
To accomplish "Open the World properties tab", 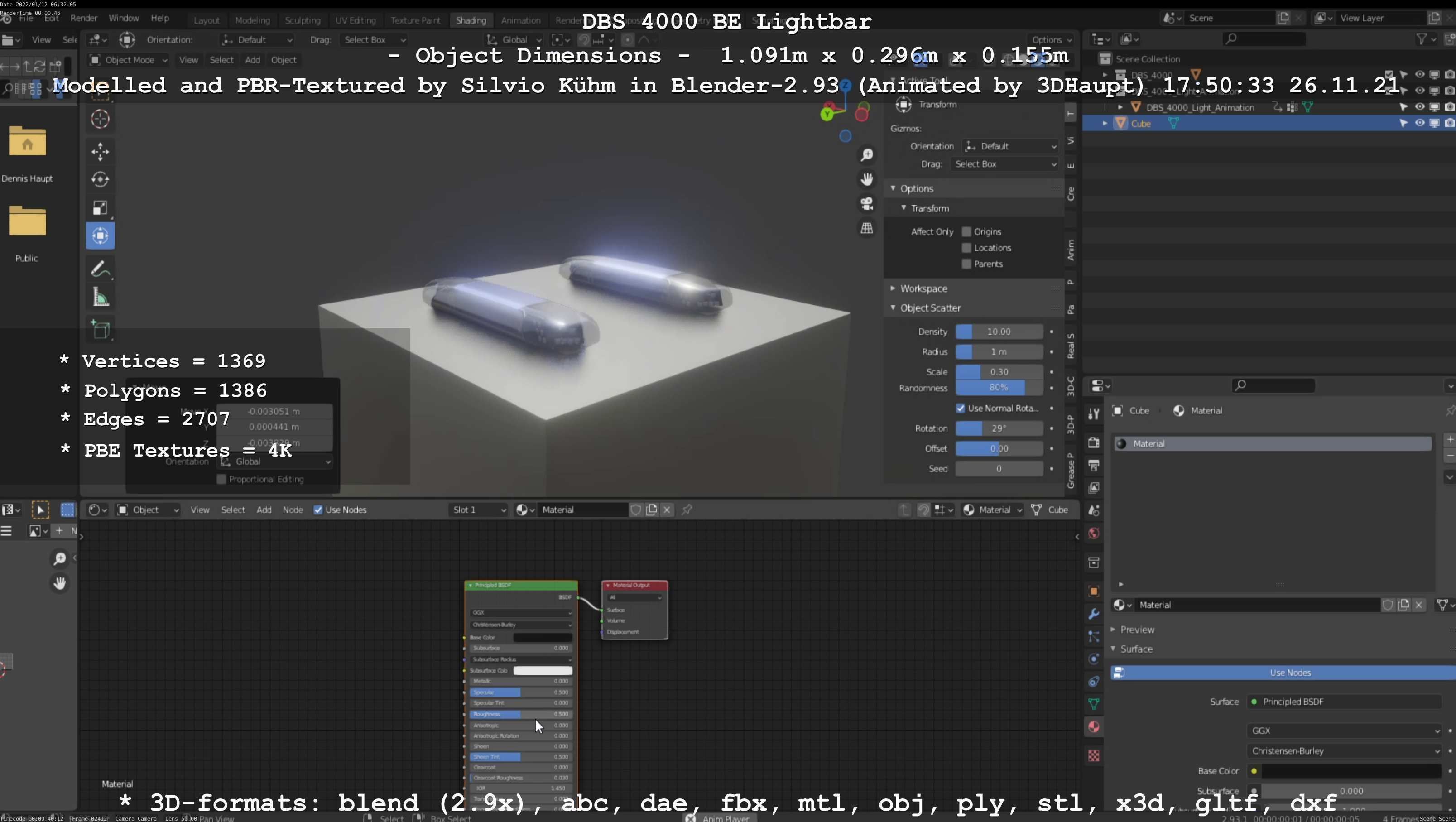I will tap(1094, 533).
